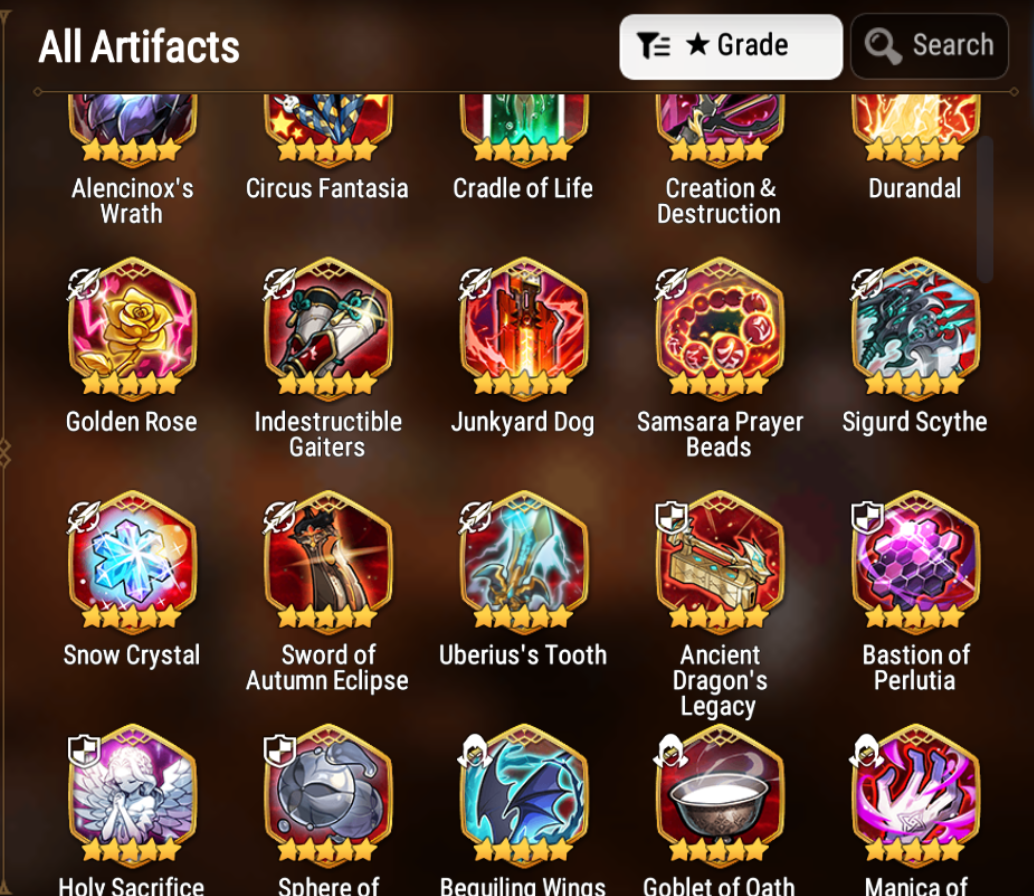Click the Search button
Viewport: 1034px width, 896px height.
[929, 47]
